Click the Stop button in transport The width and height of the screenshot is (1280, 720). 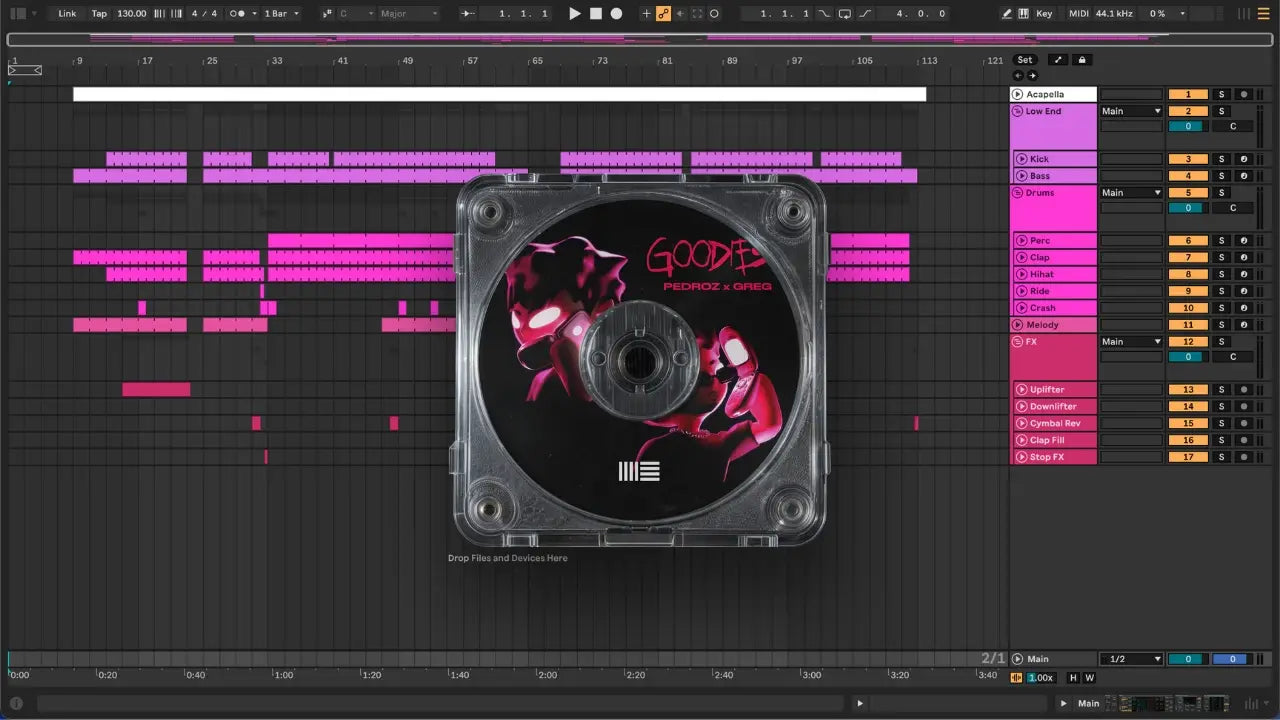pyautogui.click(x=595, y=14)
